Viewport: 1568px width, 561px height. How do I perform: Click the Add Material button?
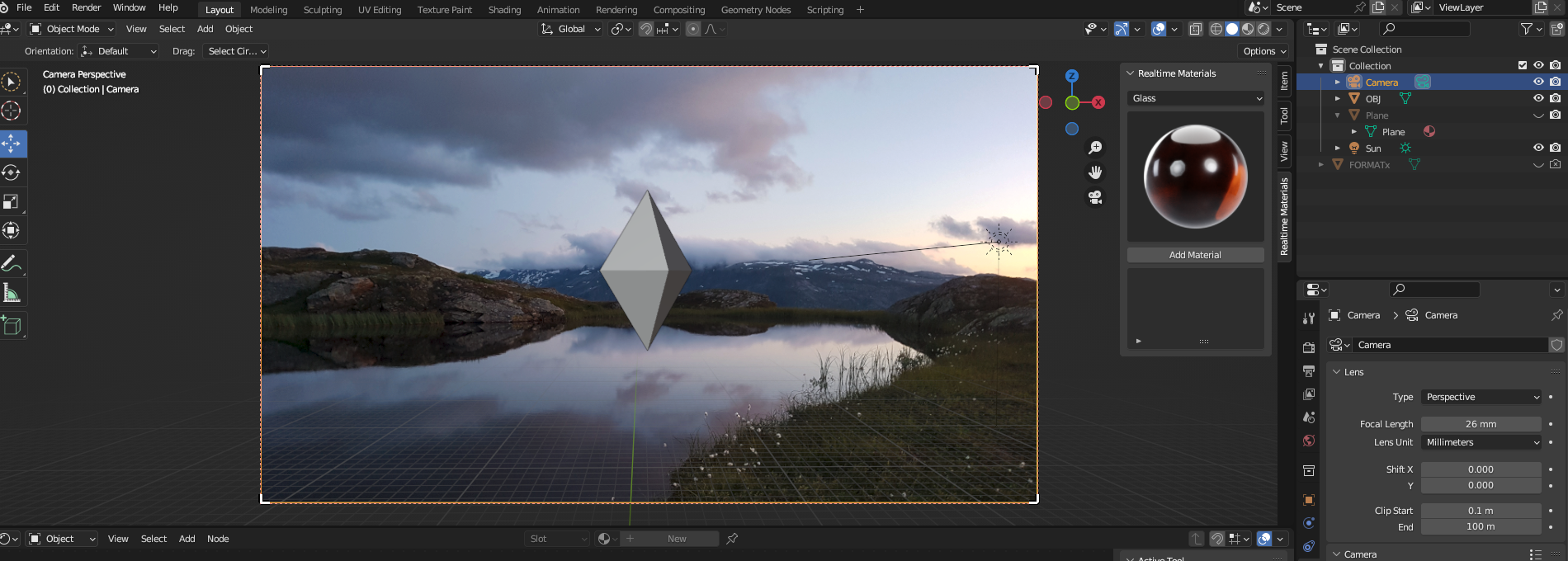click(1195, 255)
